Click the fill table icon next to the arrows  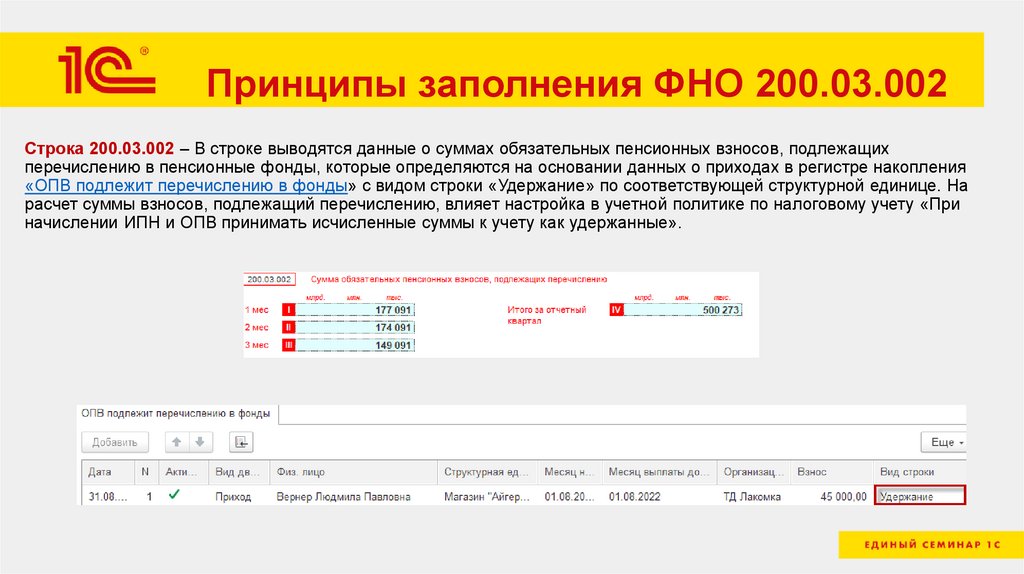click(x=241, y=442)
